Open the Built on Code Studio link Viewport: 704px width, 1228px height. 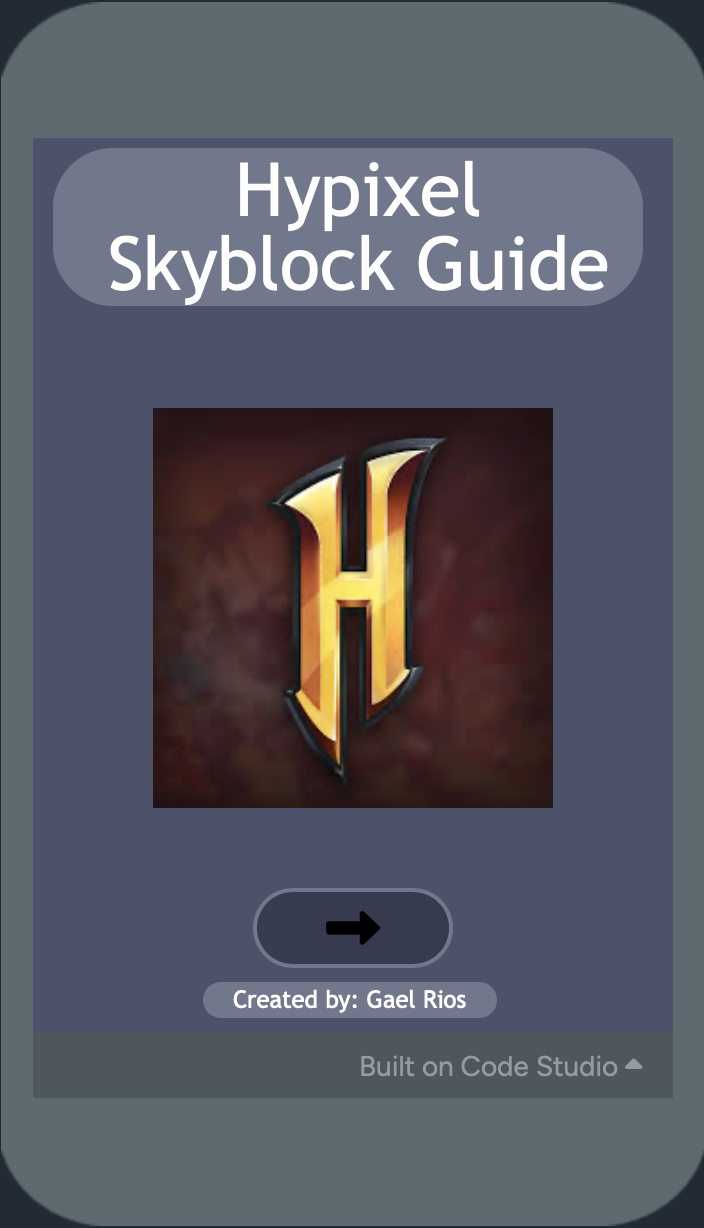pyautogui.click(x=488, y=1066)
